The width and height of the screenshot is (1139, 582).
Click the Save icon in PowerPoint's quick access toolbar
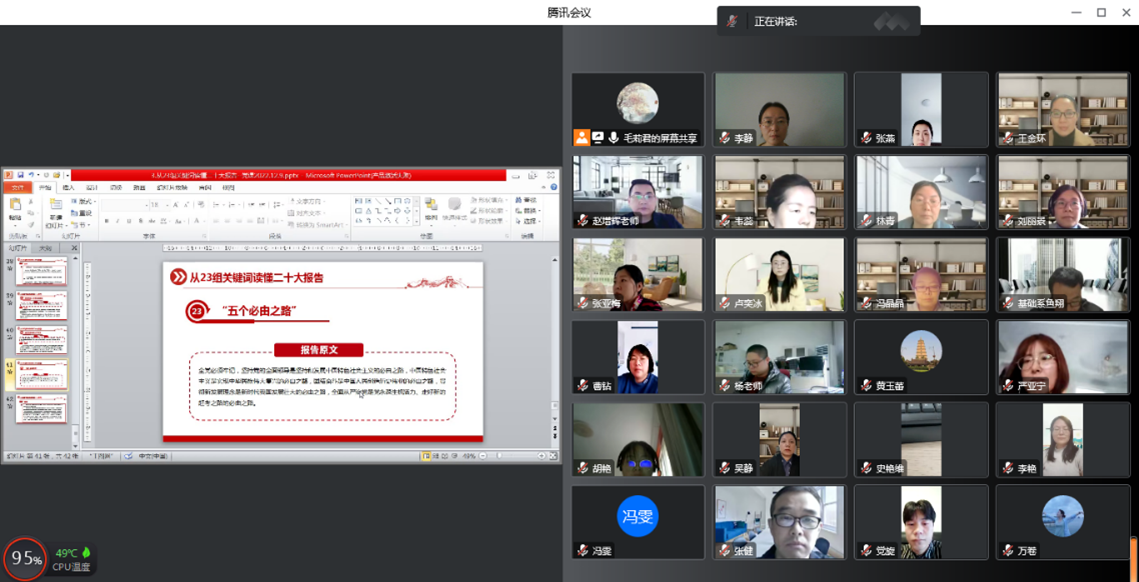click(21, 175)
